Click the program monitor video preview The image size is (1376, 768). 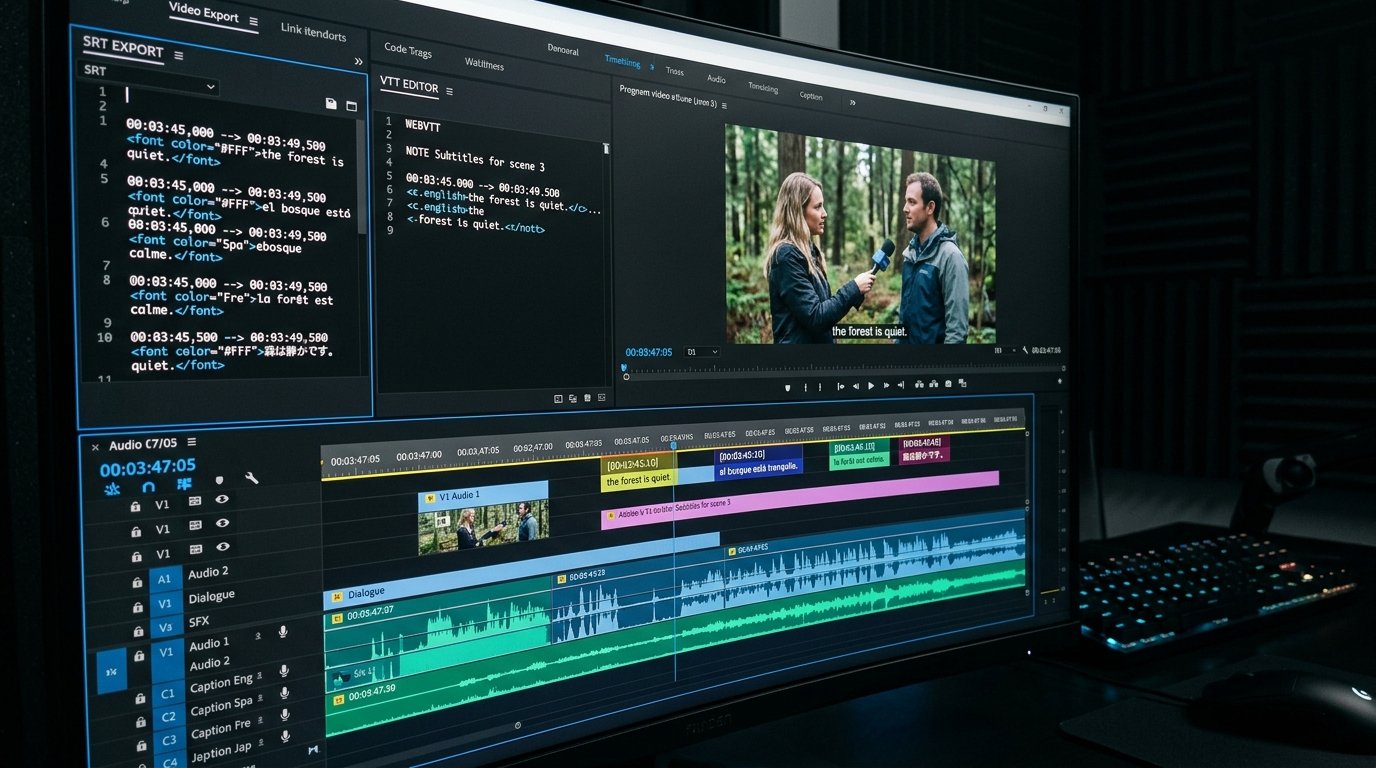coord(860,234)
